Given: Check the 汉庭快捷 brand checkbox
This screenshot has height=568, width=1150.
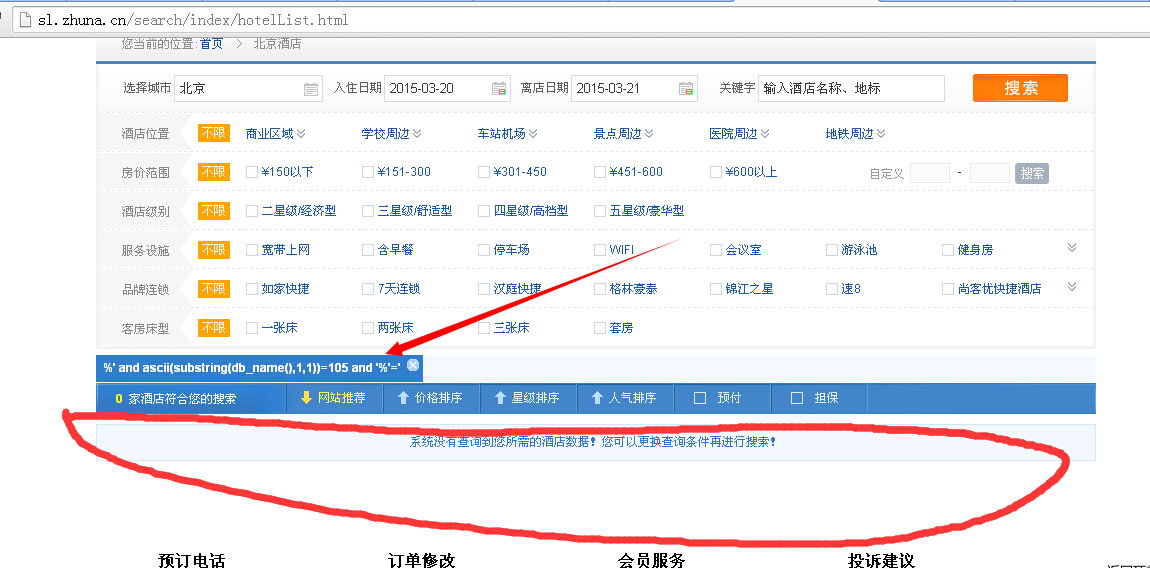Looking at the screenshot, I should coord(483,288).
